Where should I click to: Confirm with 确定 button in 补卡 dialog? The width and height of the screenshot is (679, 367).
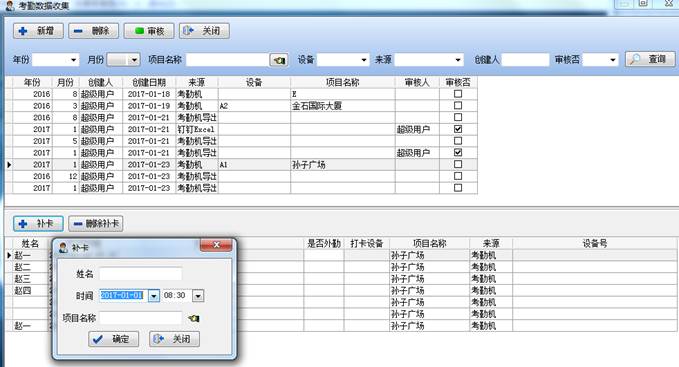click(113, 339)
